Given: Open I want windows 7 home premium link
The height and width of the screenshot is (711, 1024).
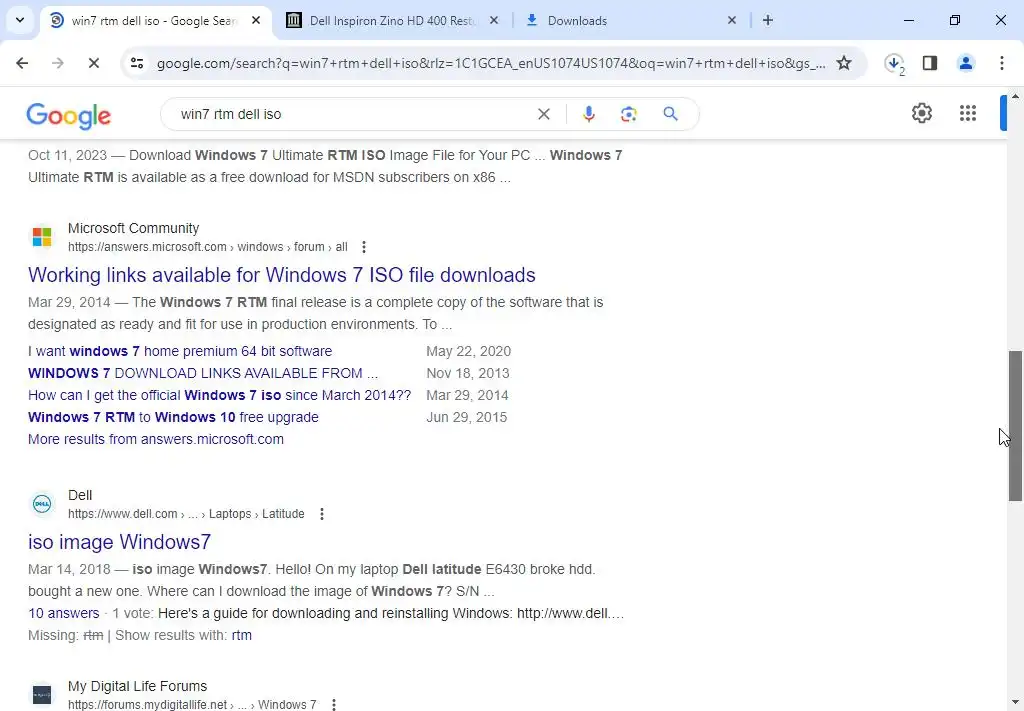Looking at the screenshot, I should 180,351.
